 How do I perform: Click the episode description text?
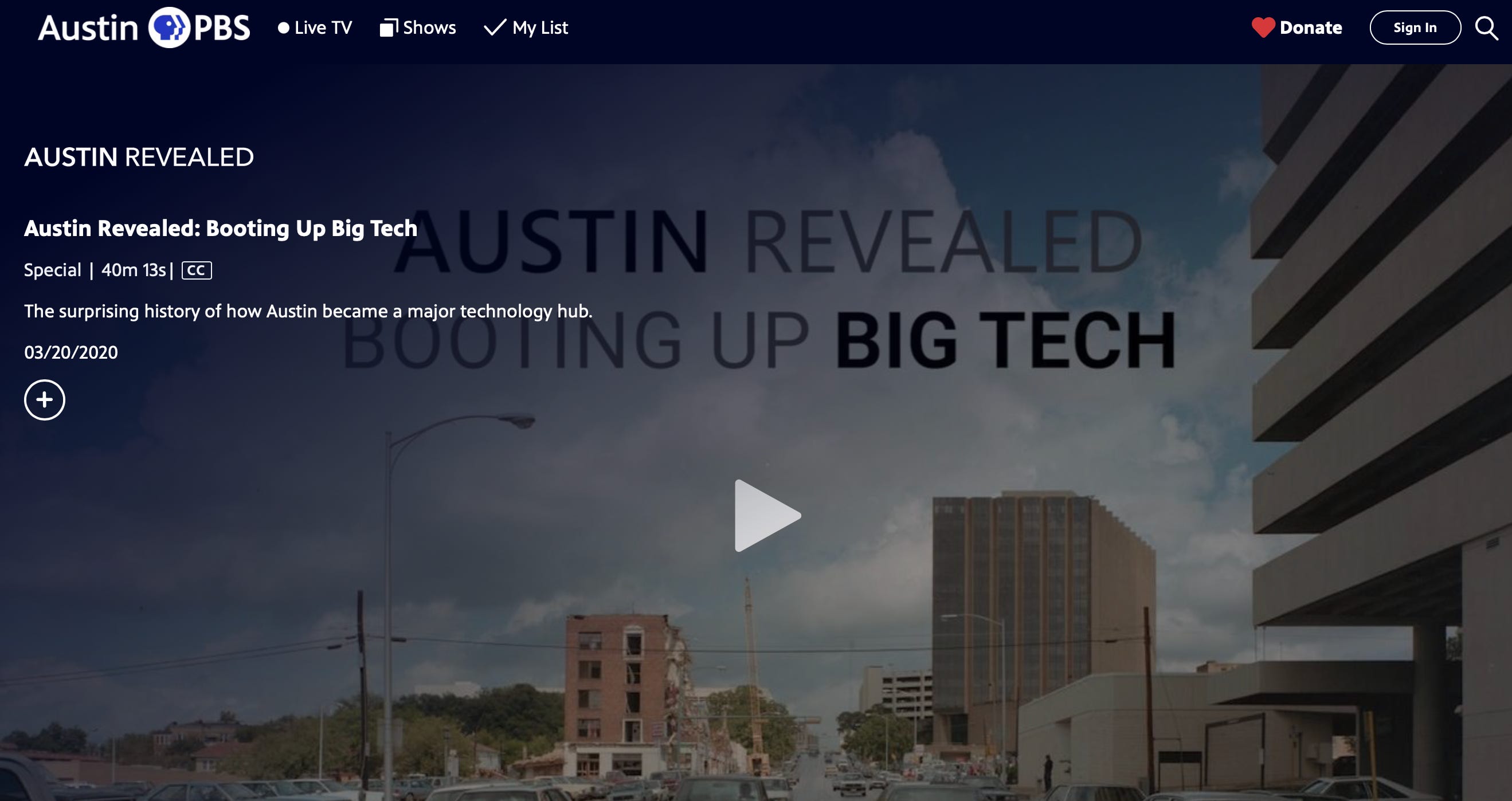(308, 311)
